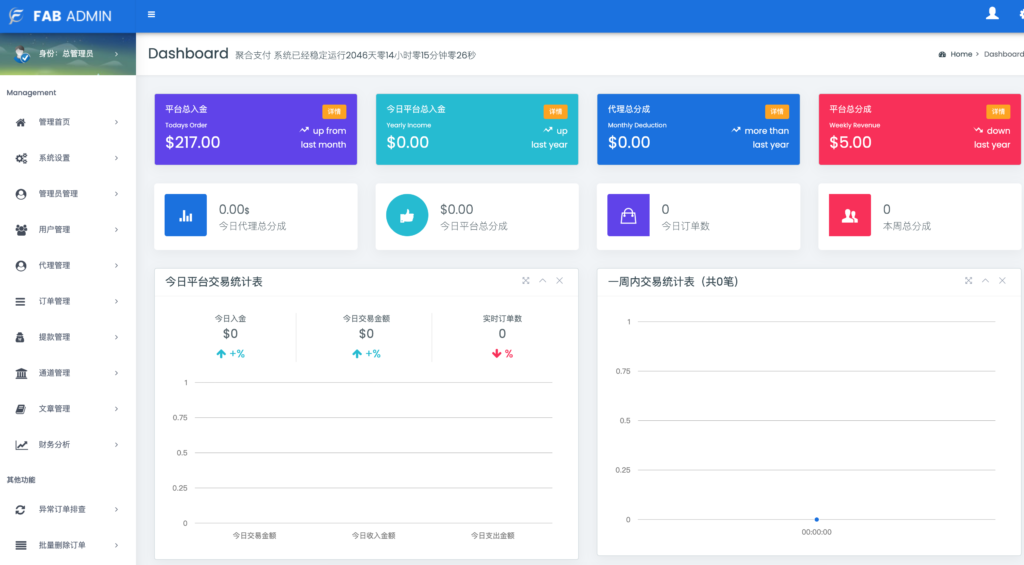This screenshot has height=565, width=1024.
Task: Click the $5.00 amount on red card
Action: 850,142
